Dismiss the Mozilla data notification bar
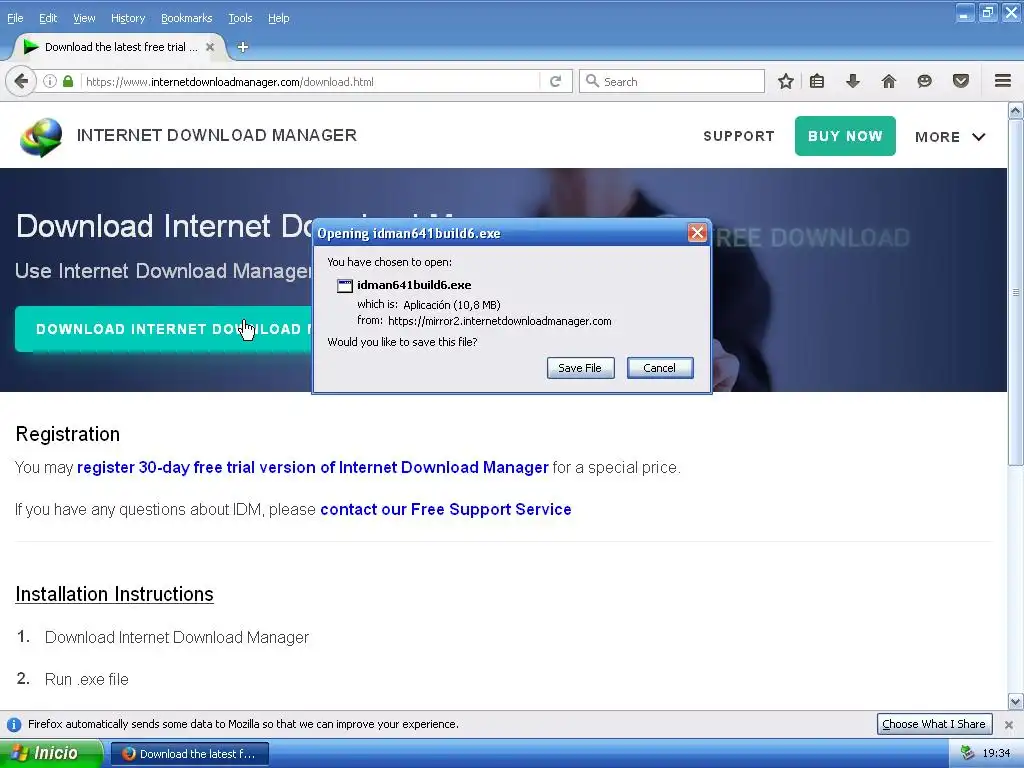 click(1009, 725)
